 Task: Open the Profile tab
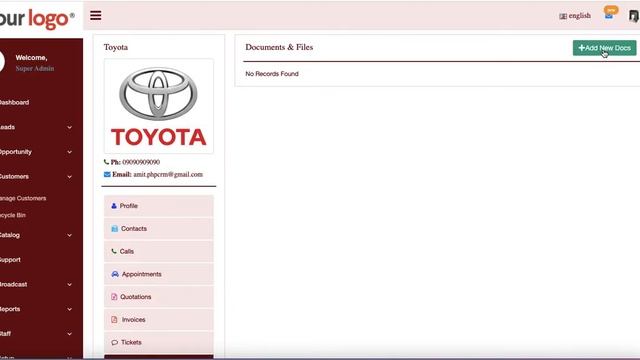(159, 206)
